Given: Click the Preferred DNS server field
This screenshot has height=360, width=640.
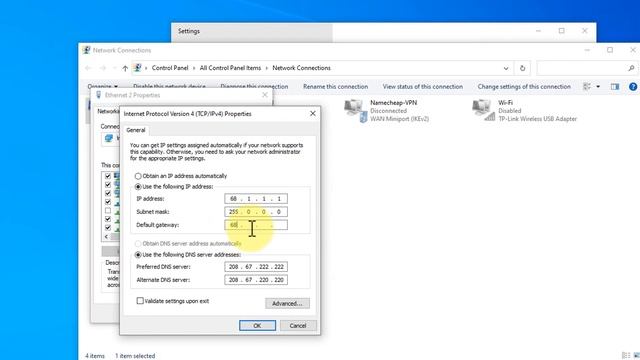Looking at the screenshot, I should 256,267.
